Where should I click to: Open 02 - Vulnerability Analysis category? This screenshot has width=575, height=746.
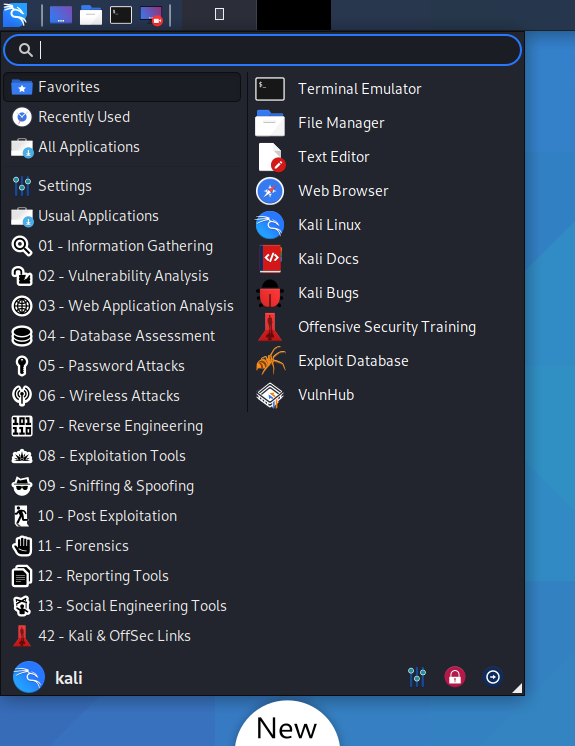(x=122, y=276)
